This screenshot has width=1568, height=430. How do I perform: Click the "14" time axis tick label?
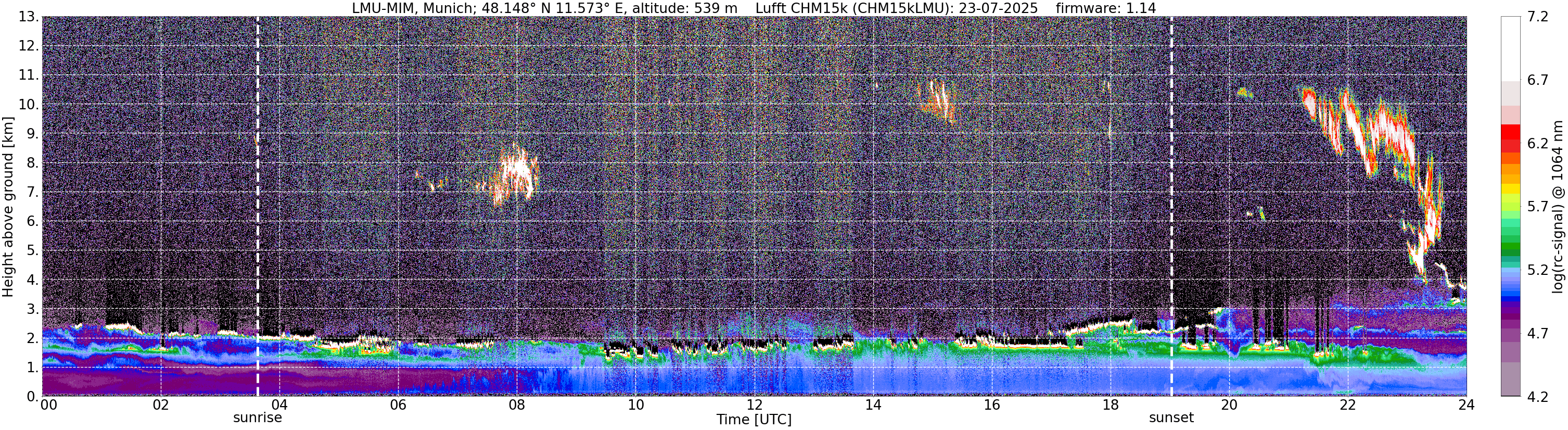(873, 405)
